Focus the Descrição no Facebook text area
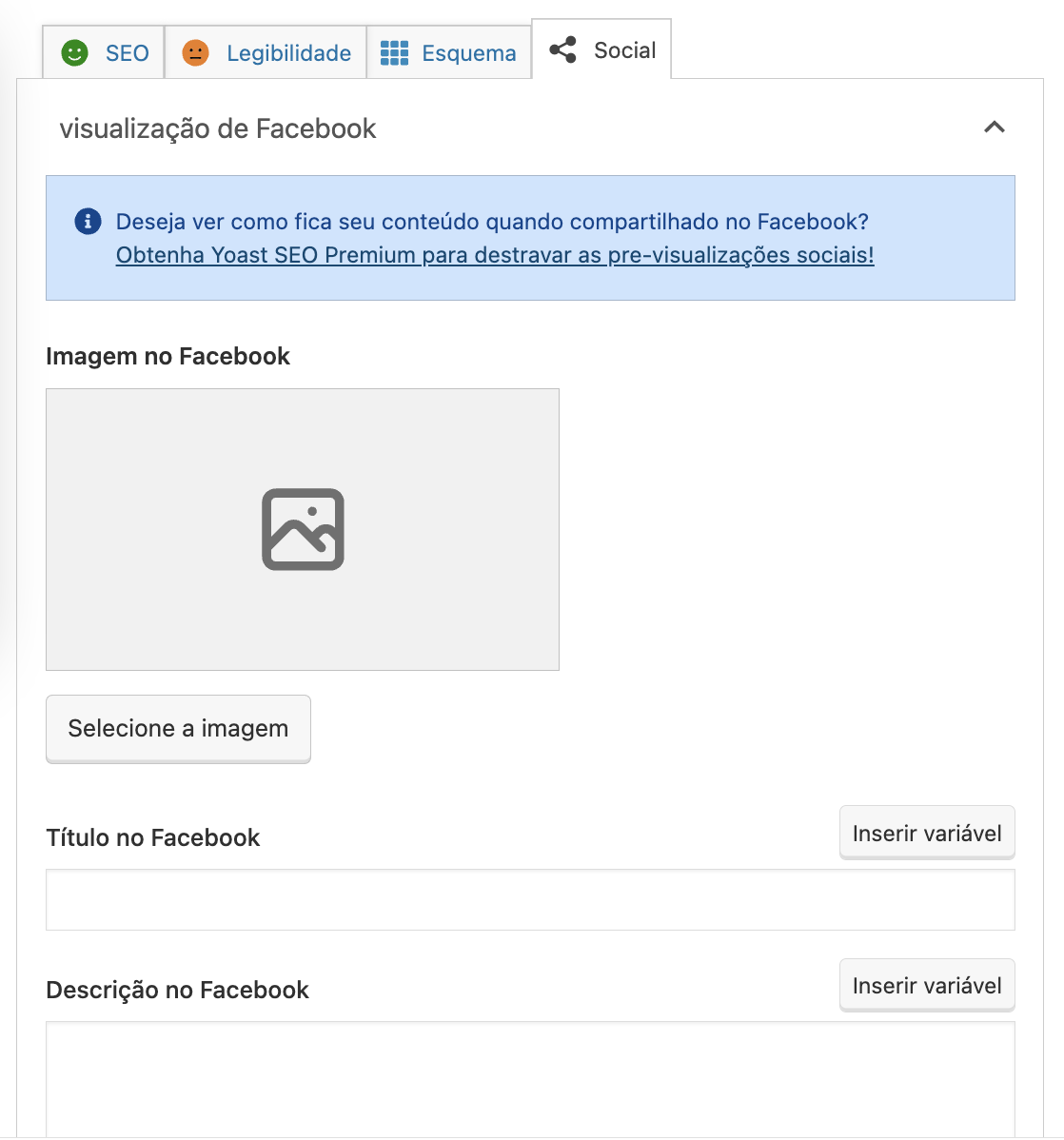Screen dimensions: 1064x1140 coord(530,1079)
